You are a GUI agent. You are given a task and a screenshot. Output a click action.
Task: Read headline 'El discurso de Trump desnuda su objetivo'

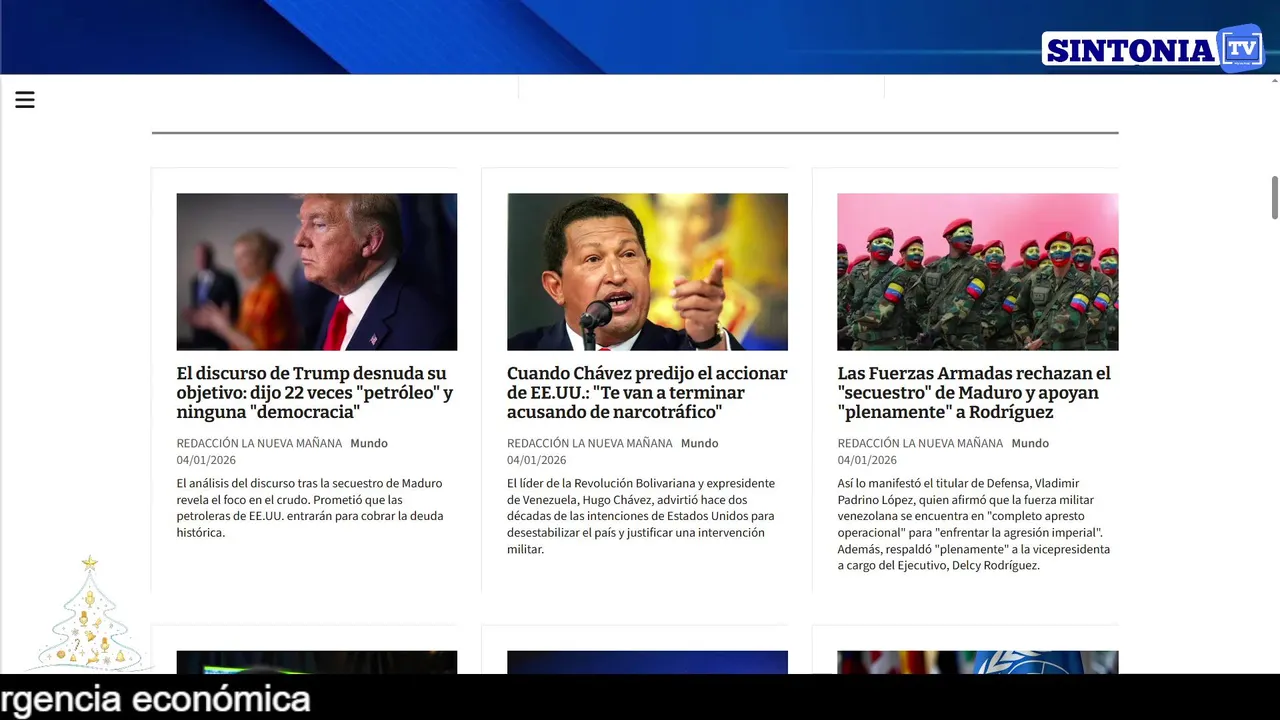click(315, 393)
